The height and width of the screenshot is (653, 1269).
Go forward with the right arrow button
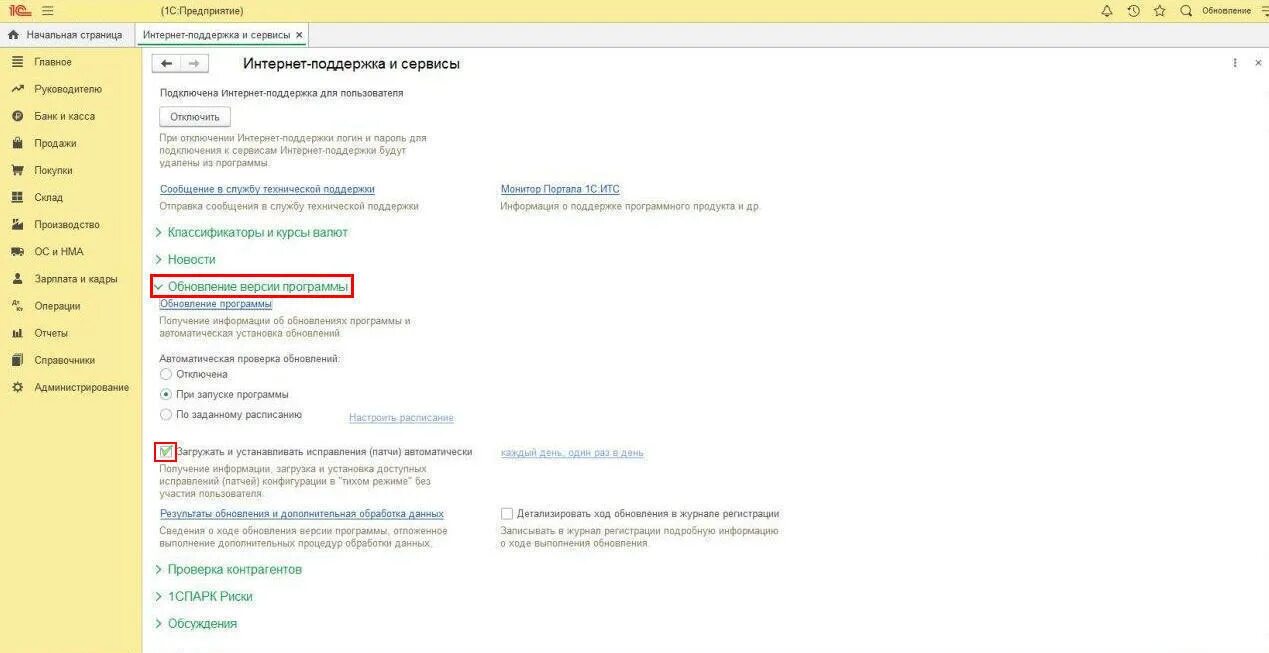[194, 63]
